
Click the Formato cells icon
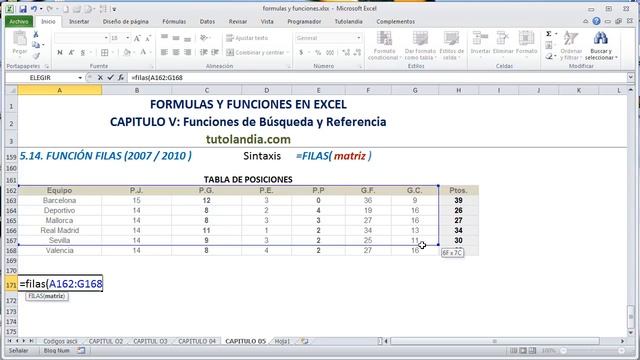coord(526,39)
